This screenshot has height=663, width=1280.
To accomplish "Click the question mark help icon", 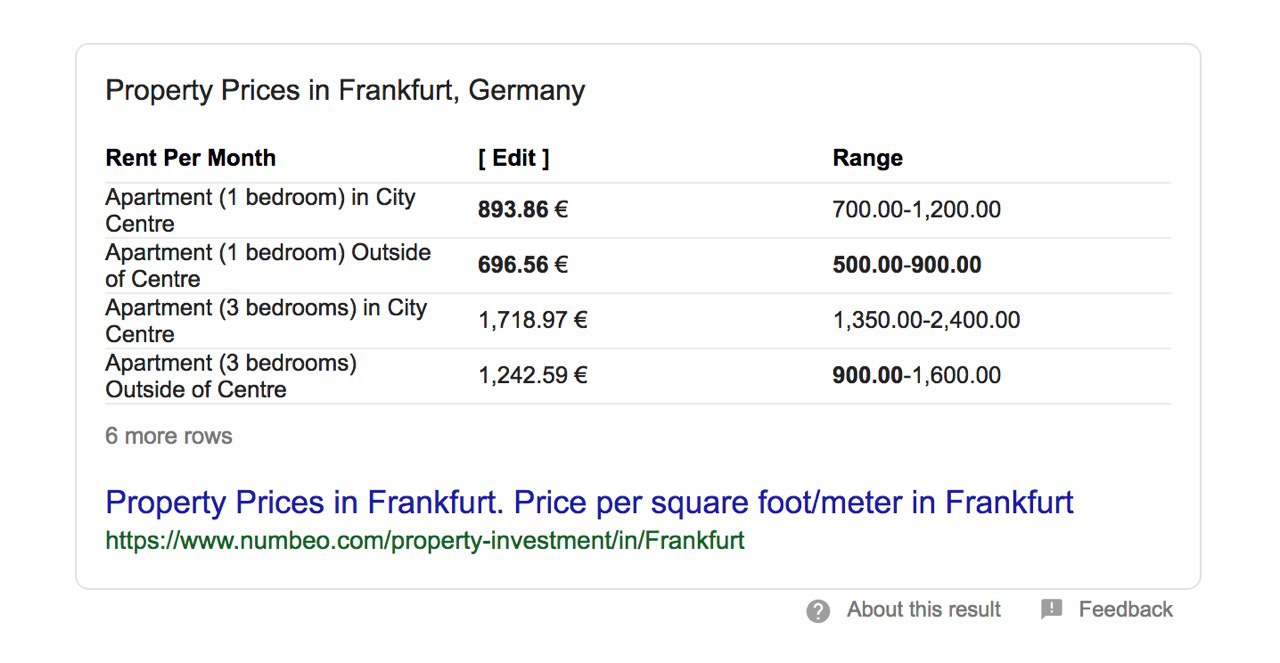I will click(x=818, y=611).
